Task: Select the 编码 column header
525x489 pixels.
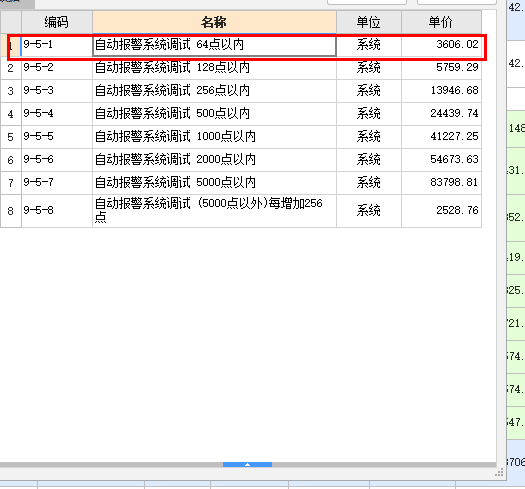Action: point(57,22)
